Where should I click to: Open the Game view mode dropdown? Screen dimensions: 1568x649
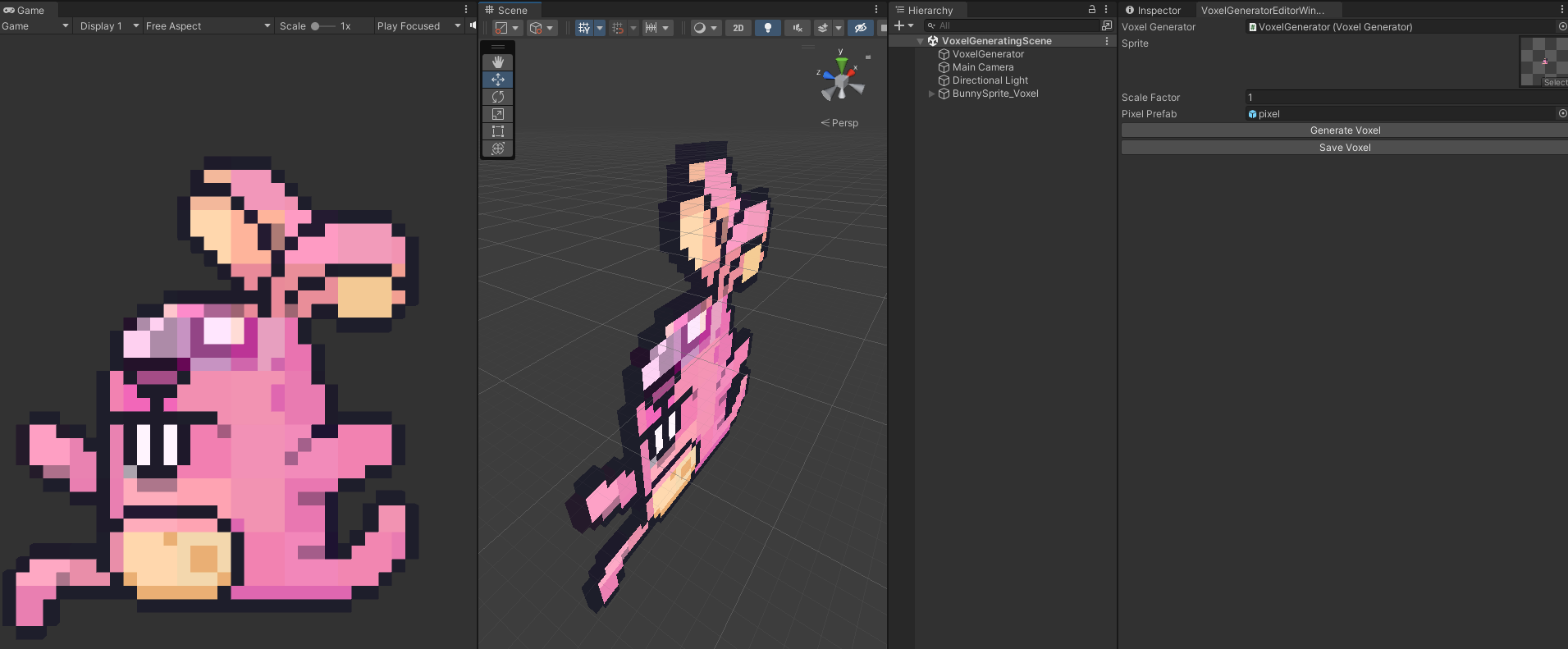pyautogui.click(x=35, y=26)
